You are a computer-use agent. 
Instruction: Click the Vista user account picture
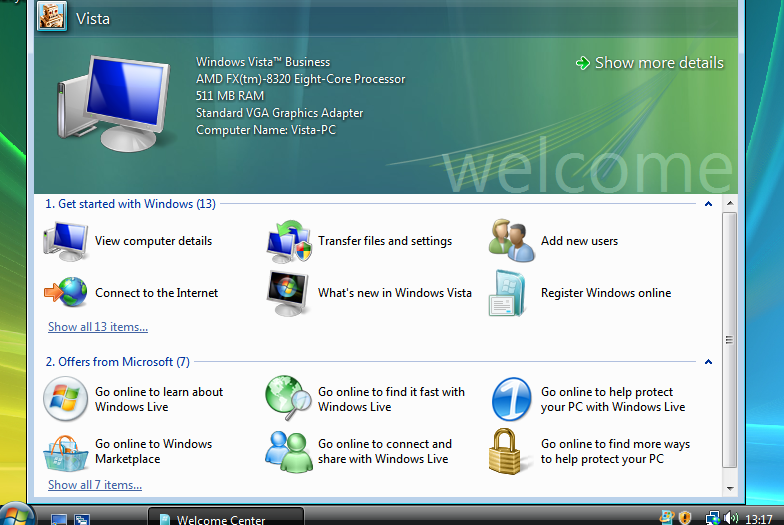coord(52,16)
